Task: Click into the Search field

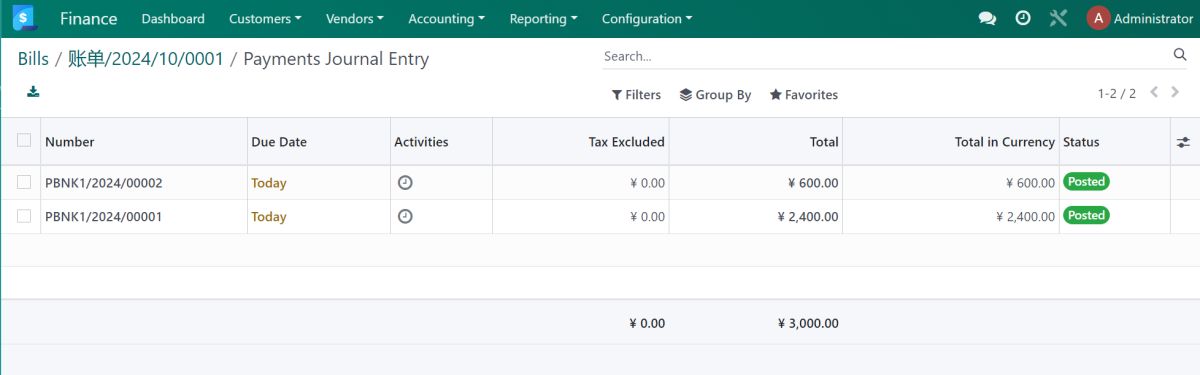Action: coord(885,56)
